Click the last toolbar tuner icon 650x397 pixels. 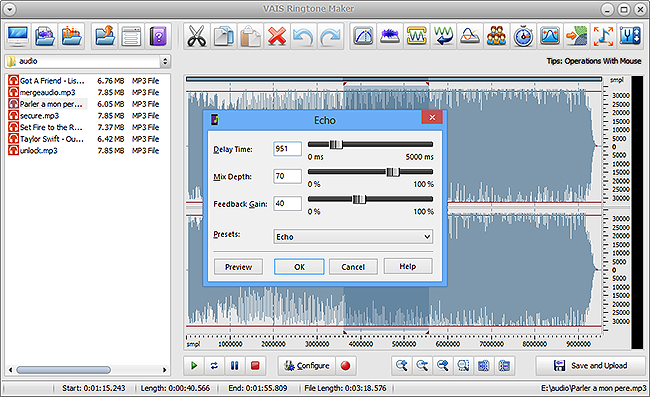[x=630, y=36]
